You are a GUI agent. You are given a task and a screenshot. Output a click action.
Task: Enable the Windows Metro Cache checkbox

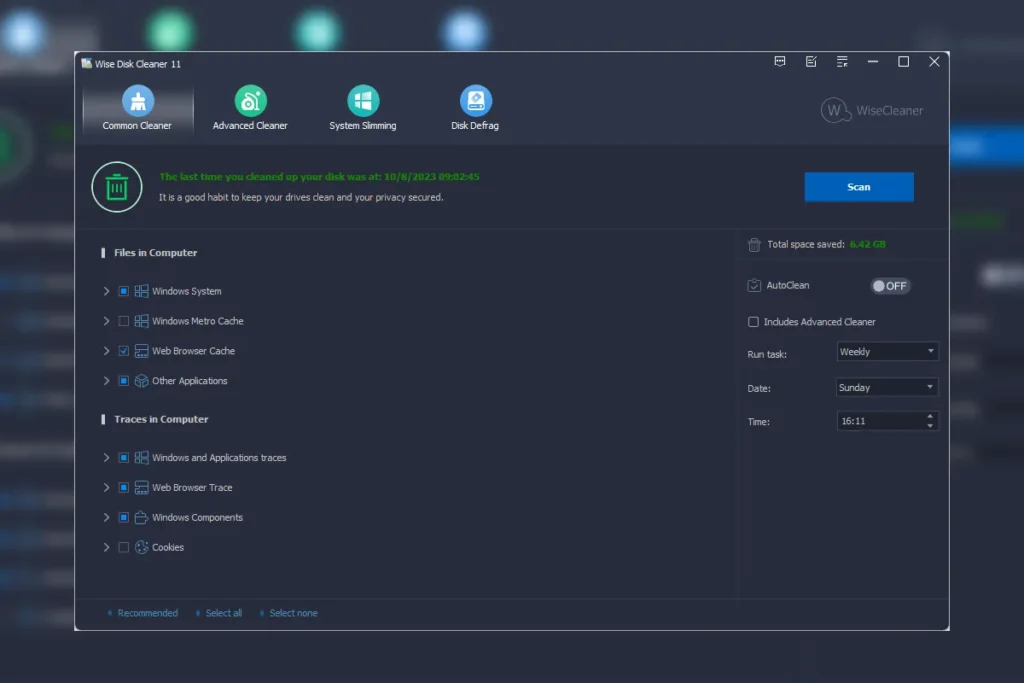click(x=124, y=321)
